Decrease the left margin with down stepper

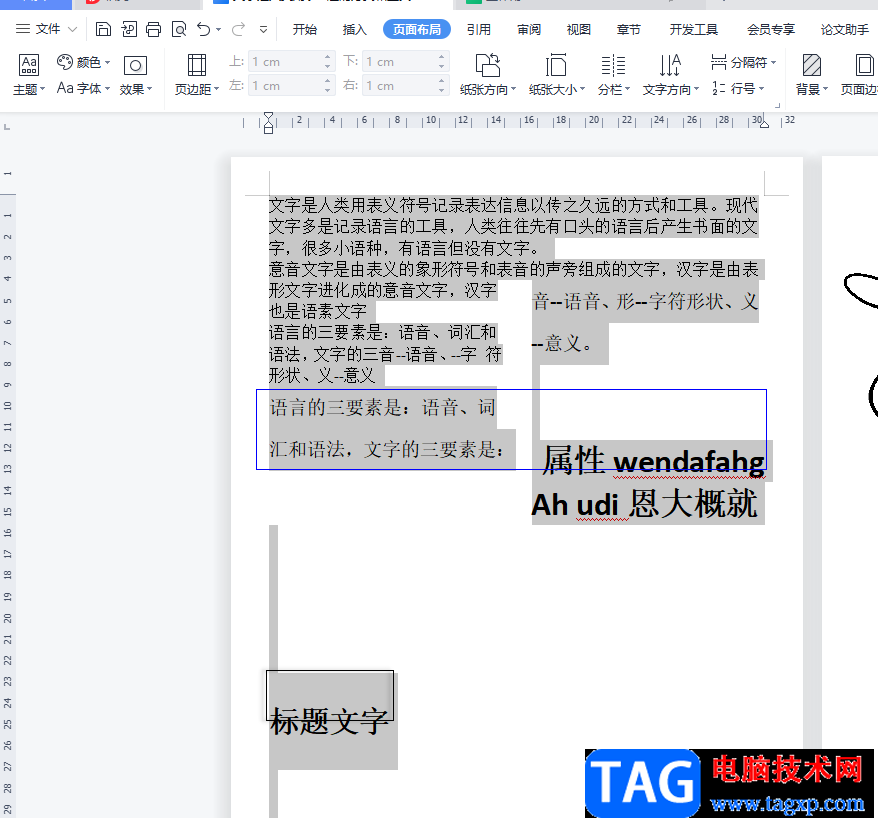pyautogui.click(x=328, y=91)
